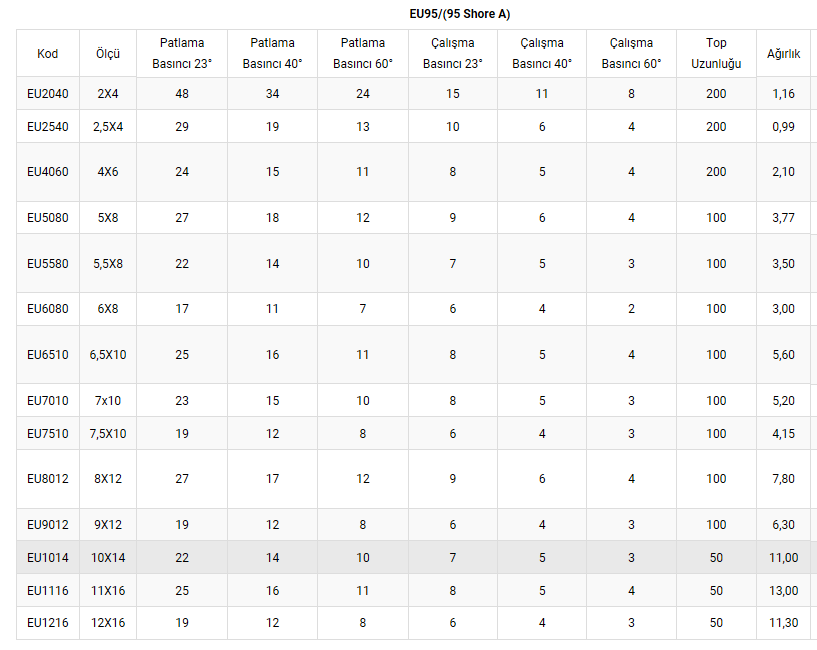Screen dimensions: 817x650
Task: Click the 7,80 weight value
Action: coord(783,479)
